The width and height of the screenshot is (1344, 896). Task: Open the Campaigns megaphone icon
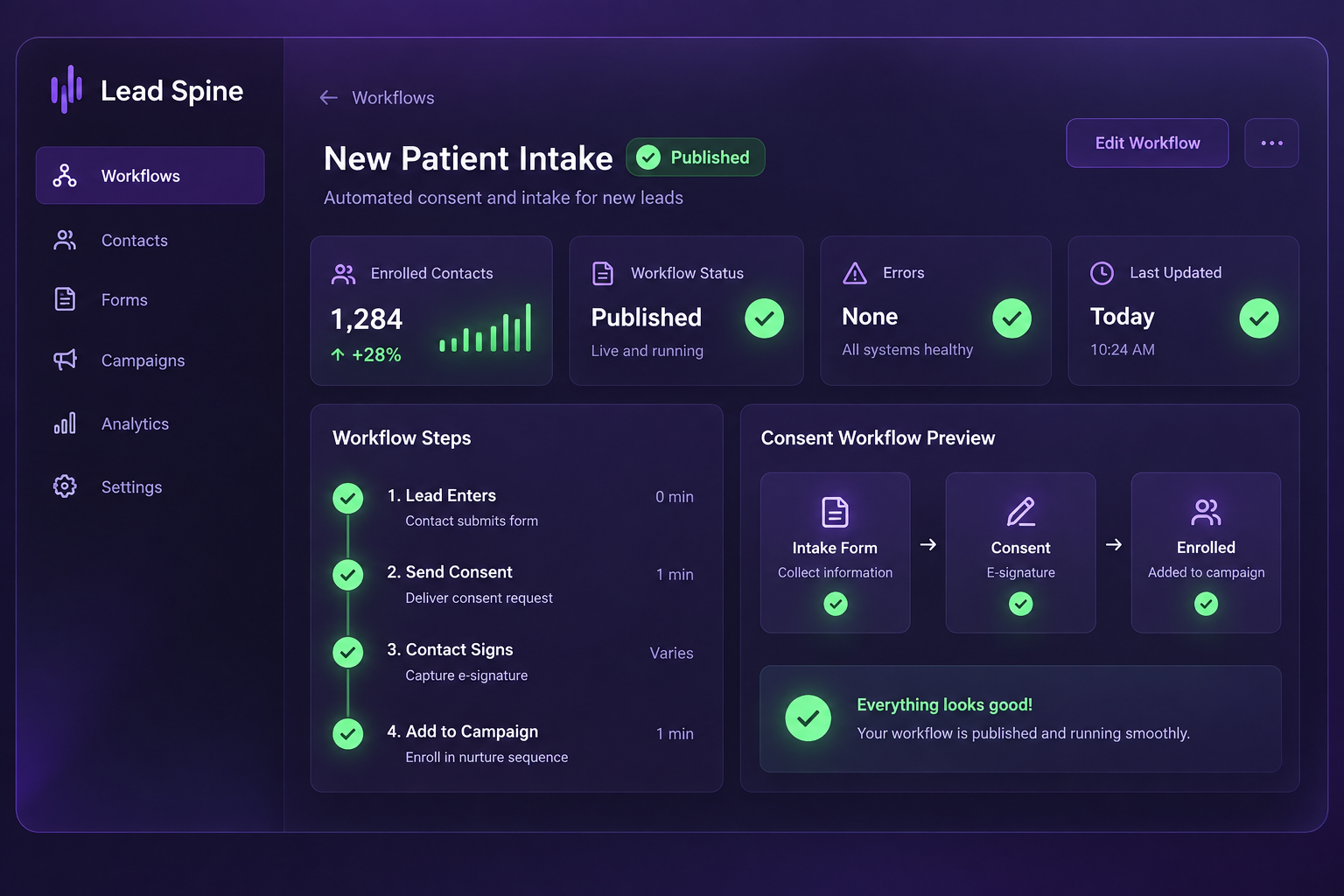[65, 360]
